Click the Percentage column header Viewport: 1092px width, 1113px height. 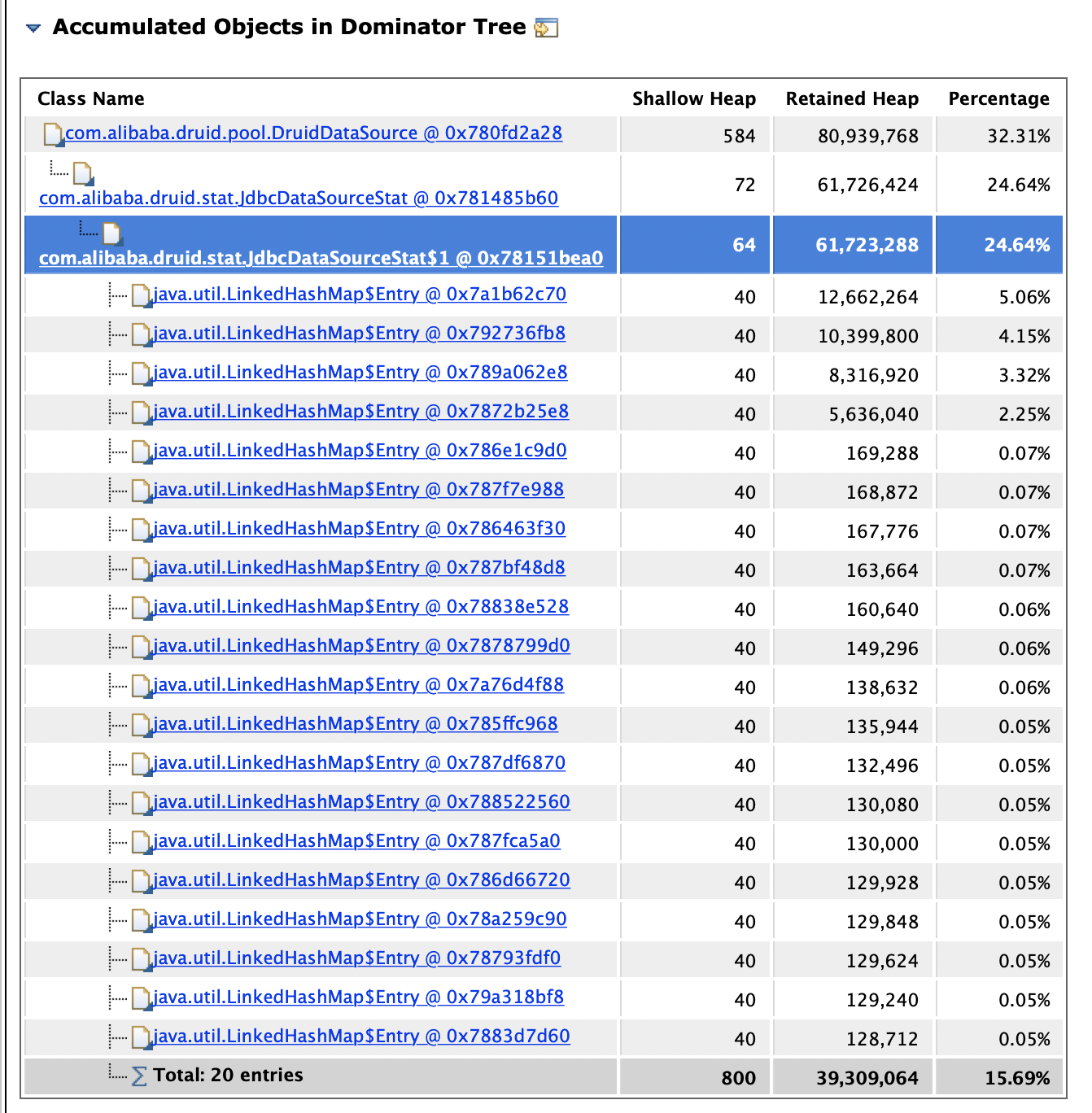click(999, 98)
